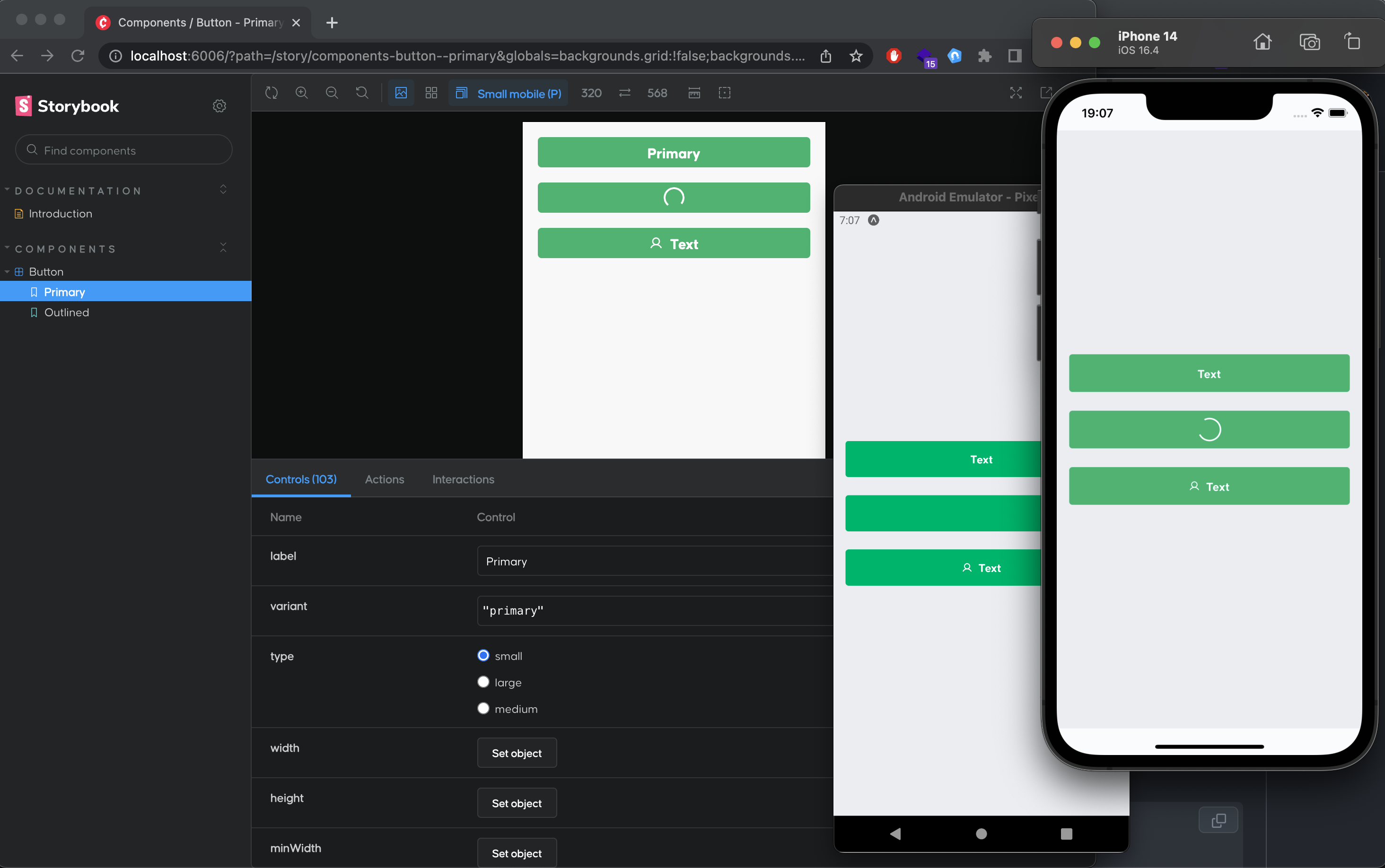This screenshot has height=868, width=1385.
Task: Click the zoom out icon
Action: (332, 93)
